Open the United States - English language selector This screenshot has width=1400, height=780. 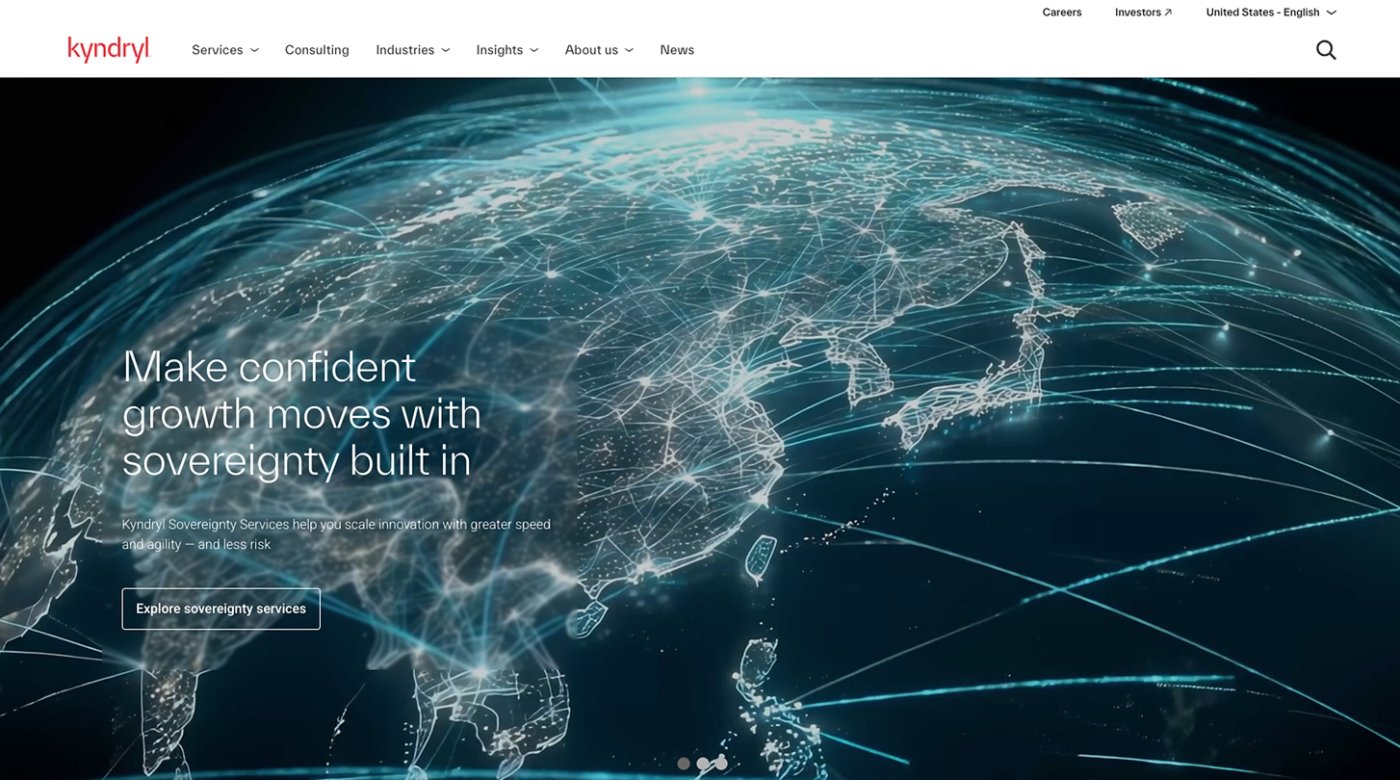1271,12
